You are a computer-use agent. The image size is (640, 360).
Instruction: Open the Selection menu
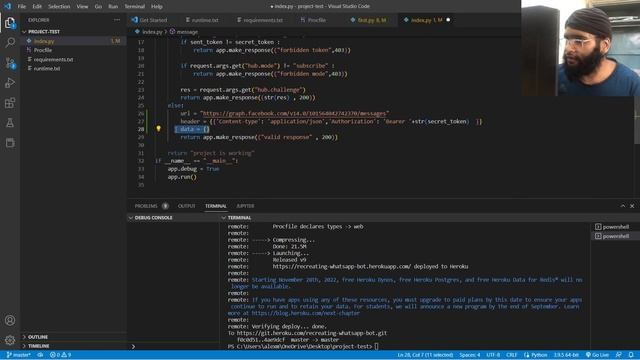(59, 6)
